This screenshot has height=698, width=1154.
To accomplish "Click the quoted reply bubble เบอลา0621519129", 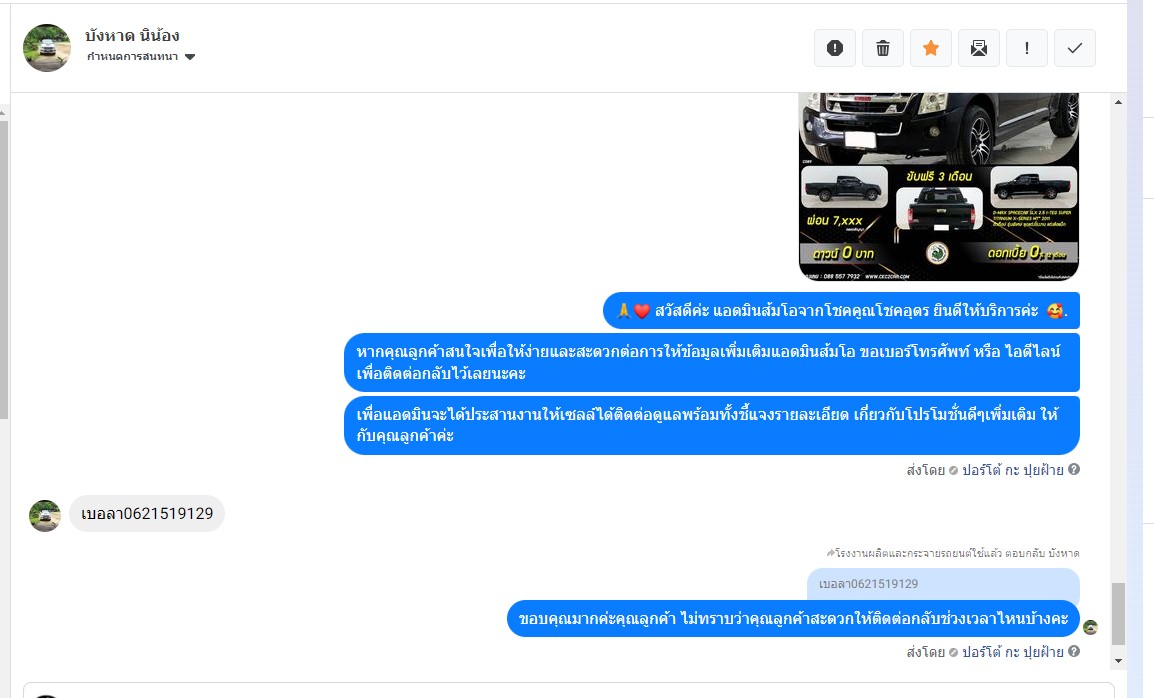I will [943, 584].
